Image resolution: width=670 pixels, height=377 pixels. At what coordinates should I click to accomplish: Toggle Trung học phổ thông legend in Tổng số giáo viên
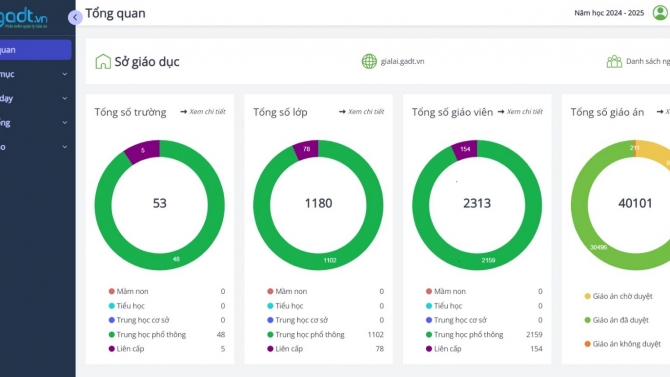[x=464, y=334]
